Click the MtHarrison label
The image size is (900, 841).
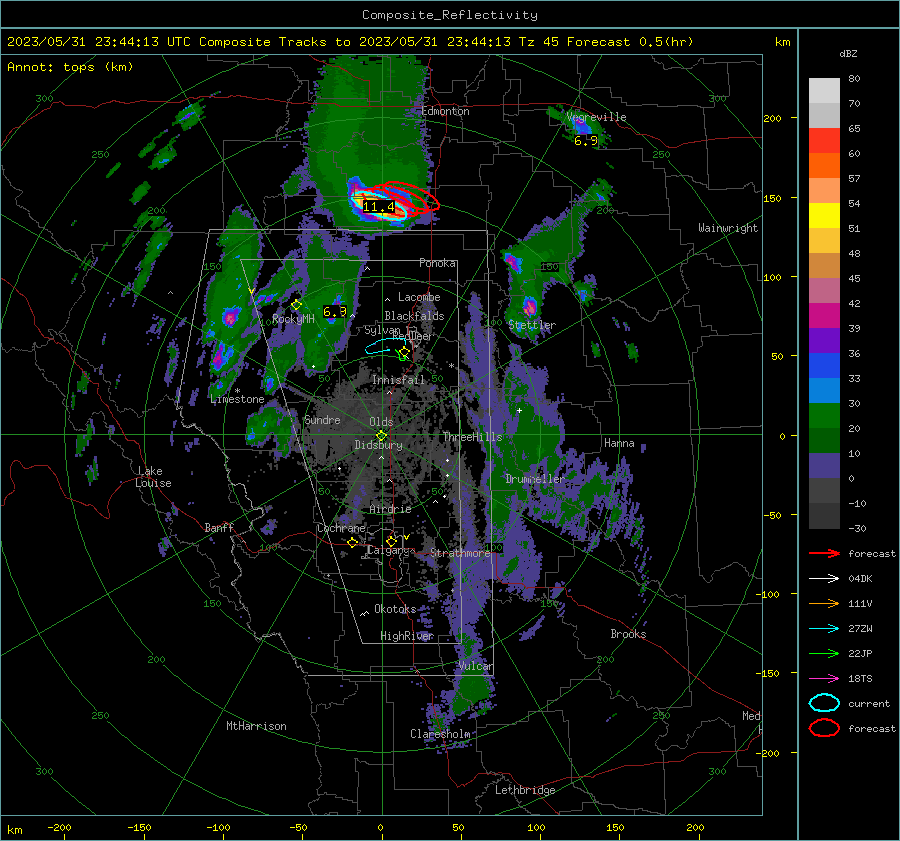tap(256, 726)
